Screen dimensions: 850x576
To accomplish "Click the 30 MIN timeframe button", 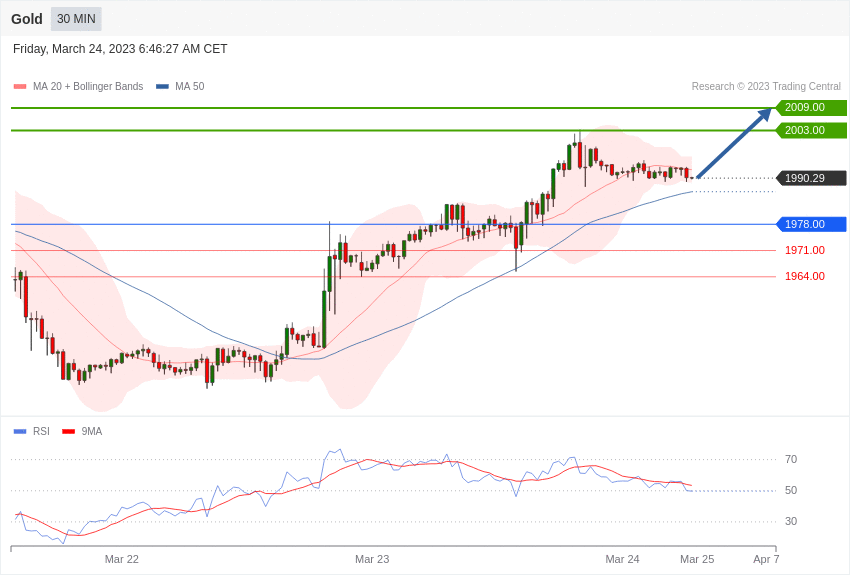I will click(76, 19).
